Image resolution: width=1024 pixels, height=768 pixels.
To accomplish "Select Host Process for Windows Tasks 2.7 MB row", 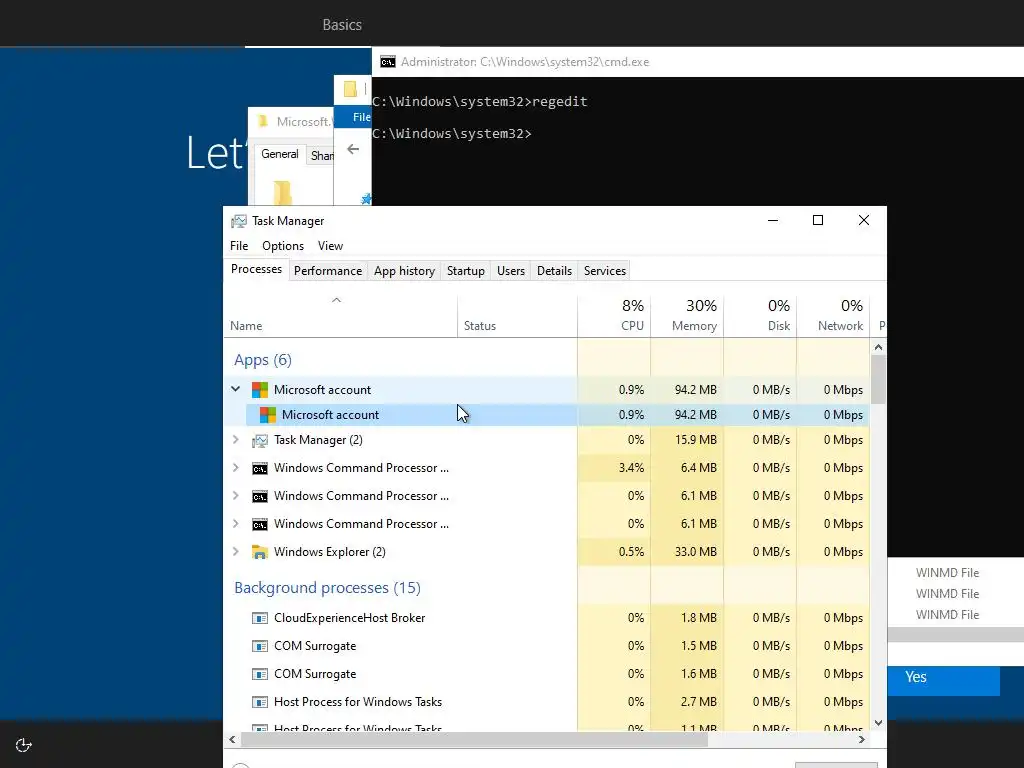I will click(x=546, y=702).
